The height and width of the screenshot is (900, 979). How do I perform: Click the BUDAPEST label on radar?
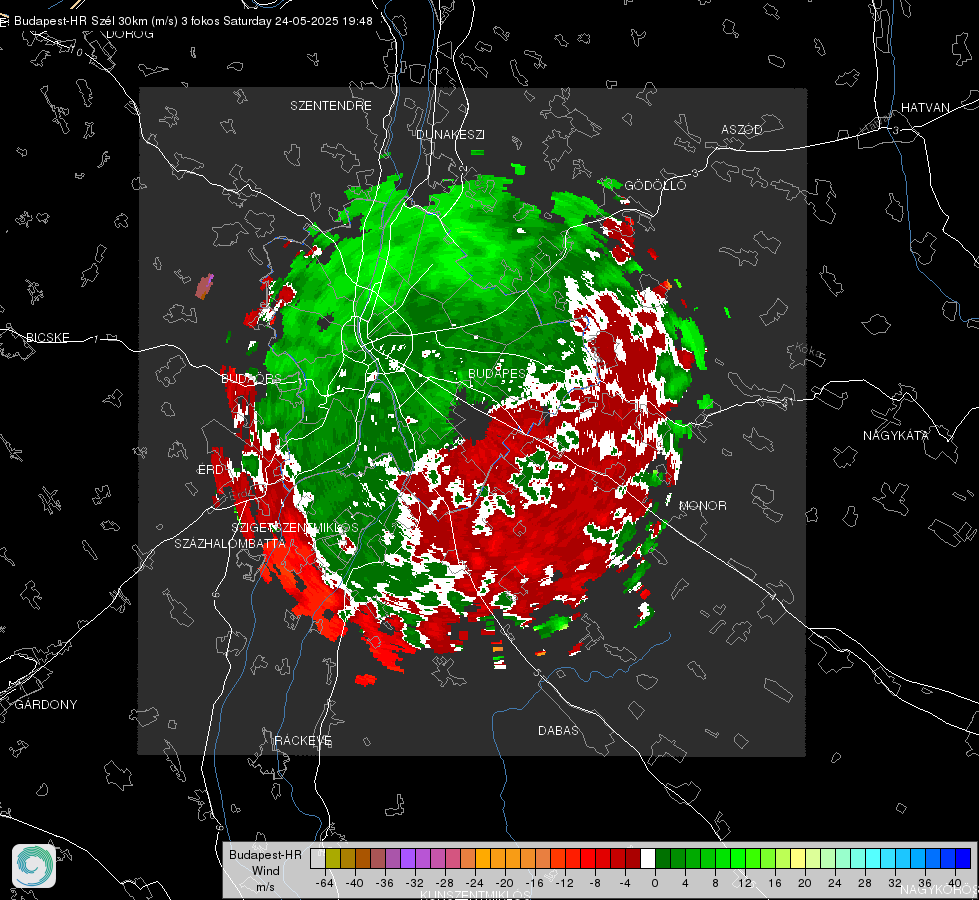(498, 373)
